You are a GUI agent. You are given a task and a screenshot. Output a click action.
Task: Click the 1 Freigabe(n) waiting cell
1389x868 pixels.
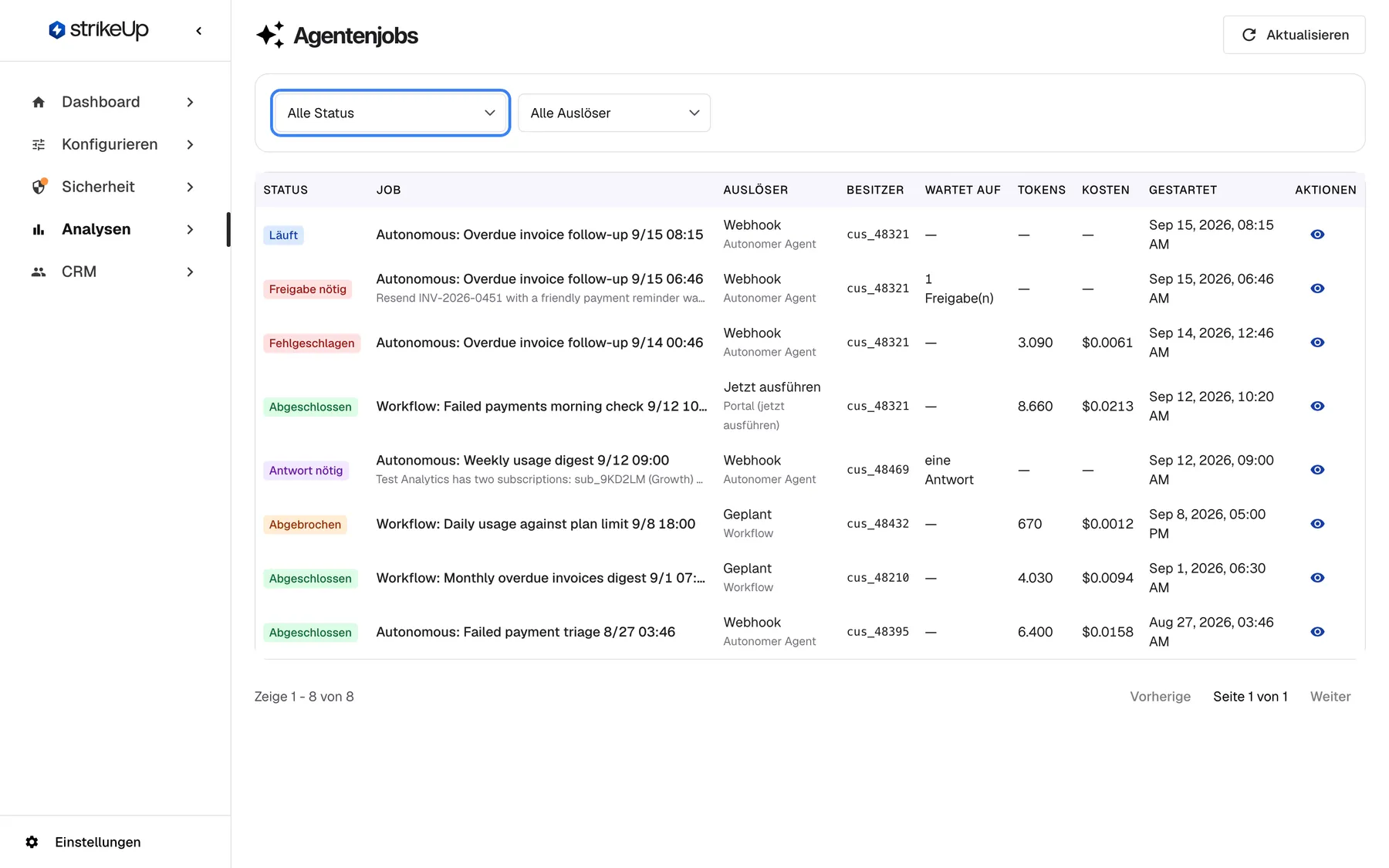pyautogui.click(x=959, y=289)
